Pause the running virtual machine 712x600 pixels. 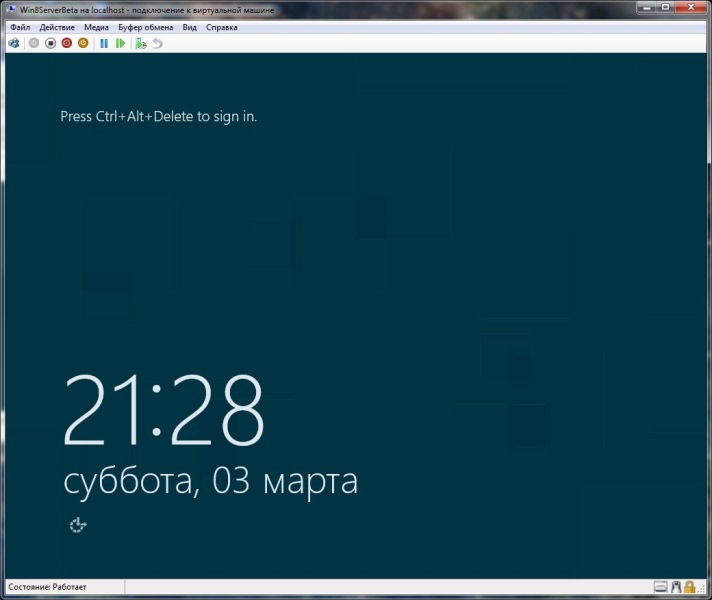[104, 44]
